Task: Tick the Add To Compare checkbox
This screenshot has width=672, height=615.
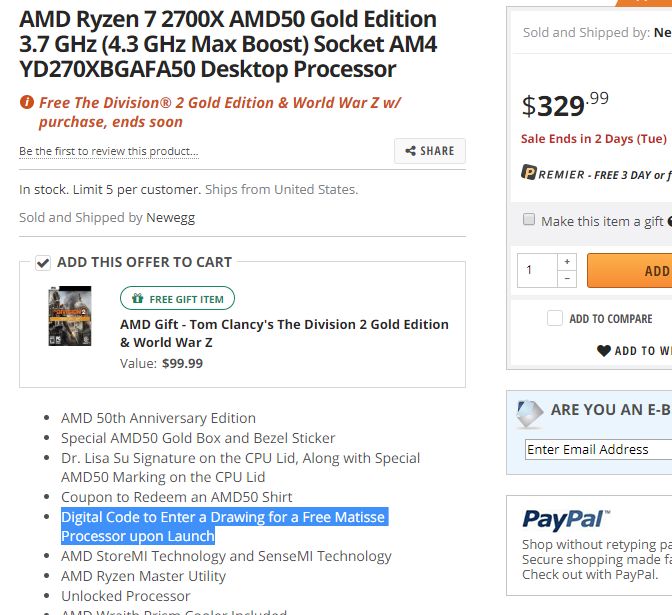Action: (x=555, y=318)
